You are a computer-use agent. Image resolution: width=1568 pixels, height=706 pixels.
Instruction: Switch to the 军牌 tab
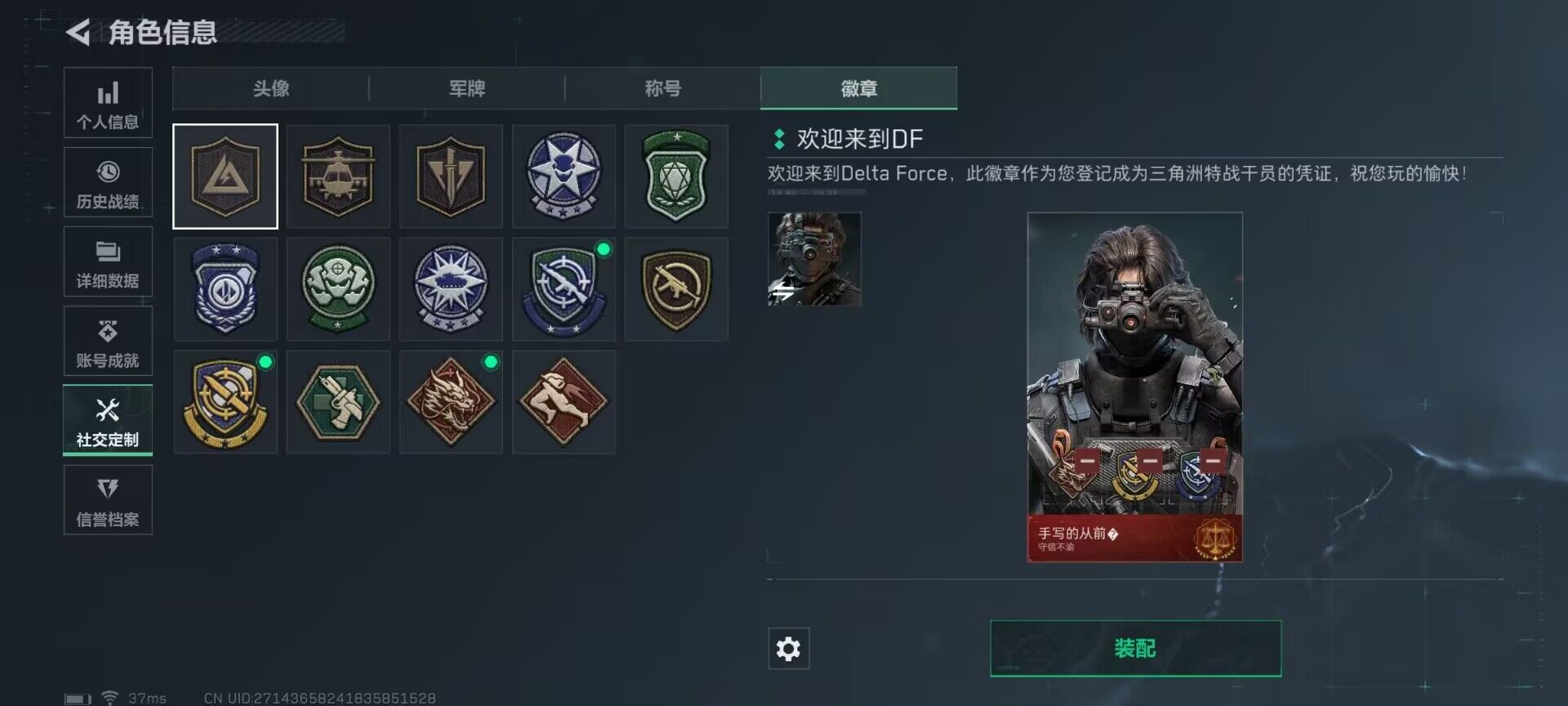[x=467, y=88]
